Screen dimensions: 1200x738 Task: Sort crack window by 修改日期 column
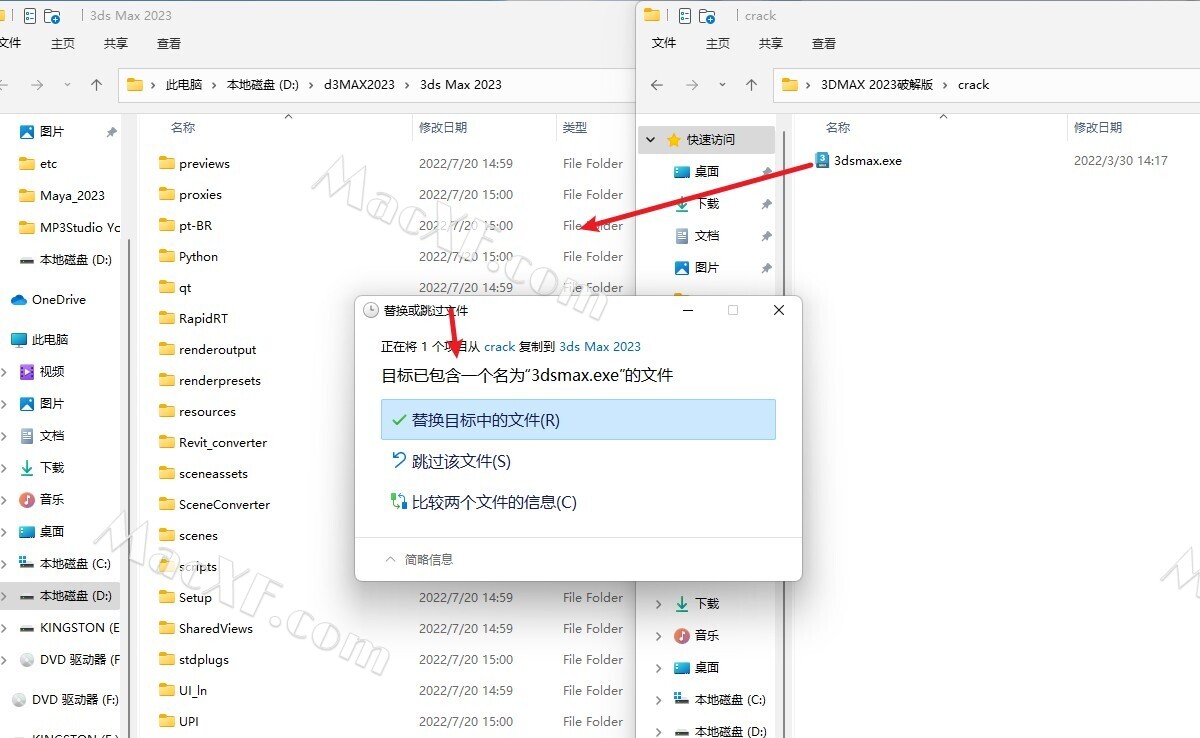point(1098,127)
